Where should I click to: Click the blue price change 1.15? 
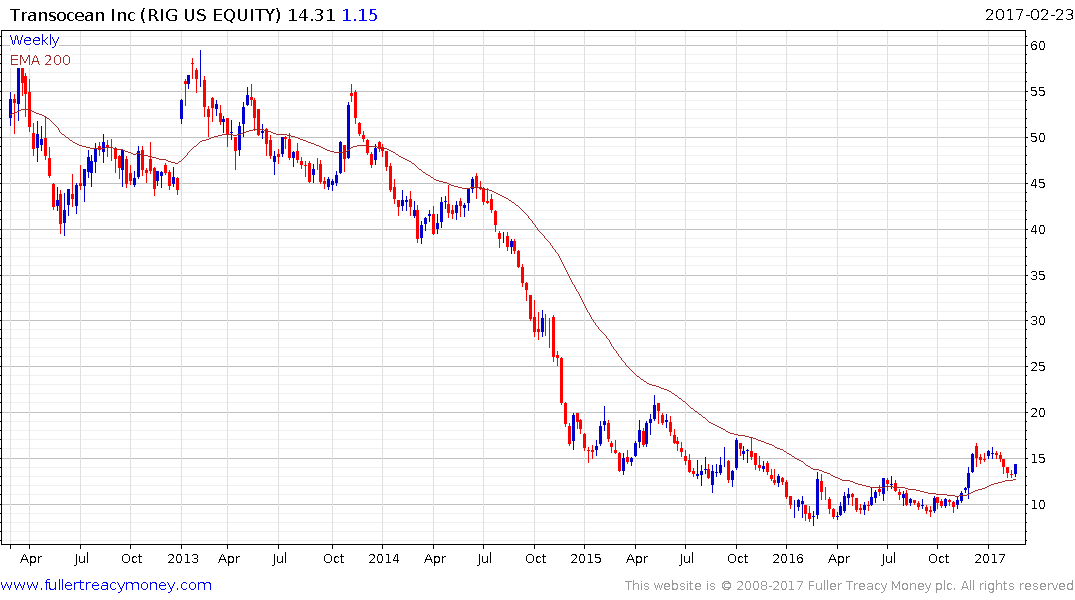click(360, 14)
